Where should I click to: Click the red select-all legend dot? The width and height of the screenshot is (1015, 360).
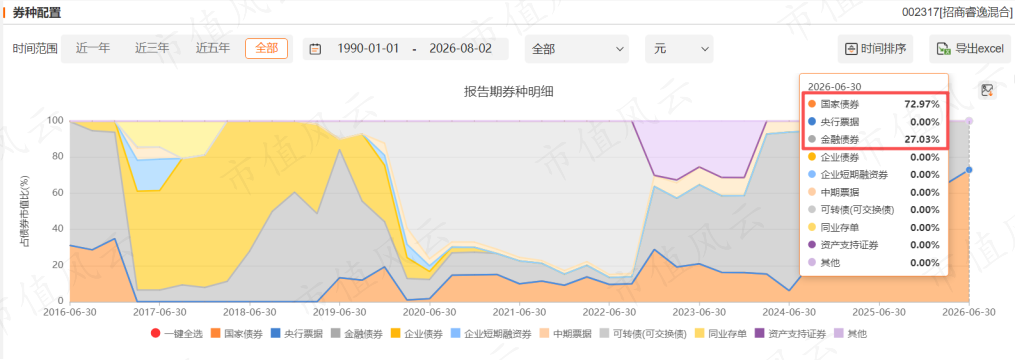point(155,334)
